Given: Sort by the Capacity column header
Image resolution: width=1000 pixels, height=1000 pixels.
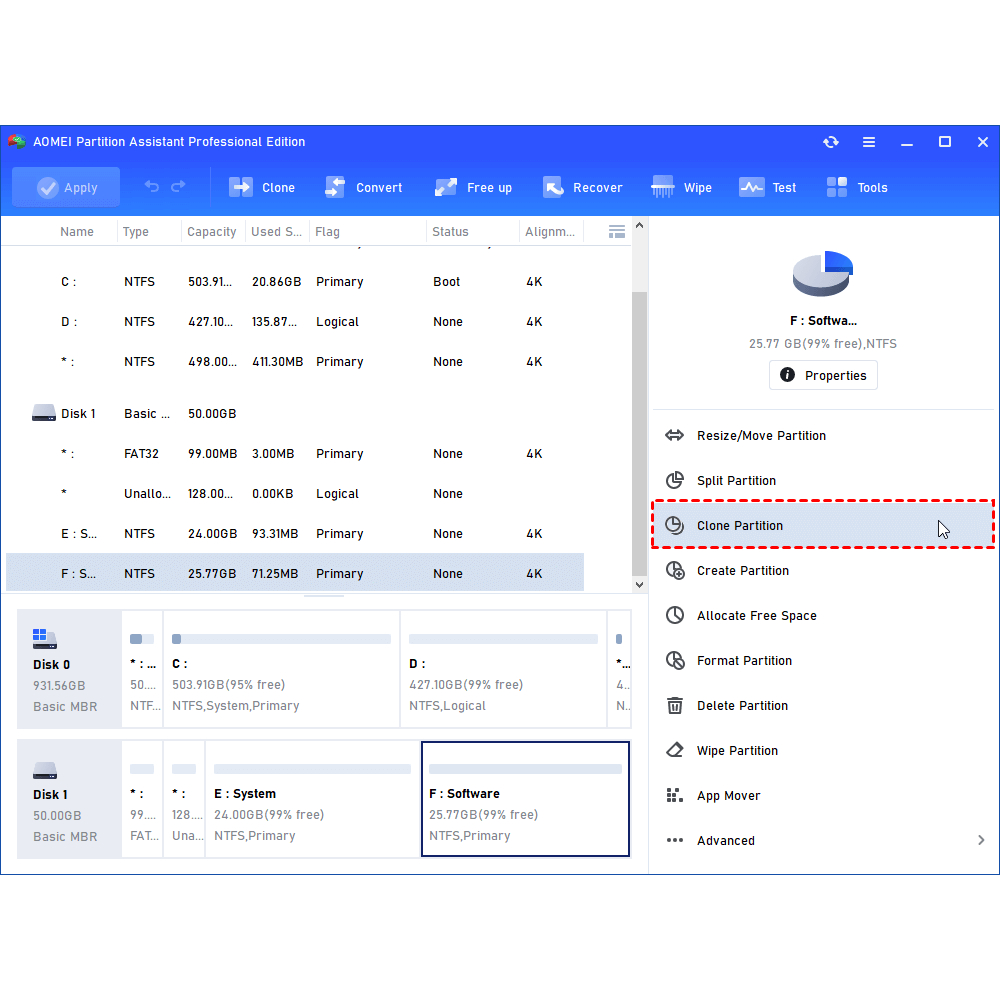Looking at the screenshot, I should [x=212, y=232].
